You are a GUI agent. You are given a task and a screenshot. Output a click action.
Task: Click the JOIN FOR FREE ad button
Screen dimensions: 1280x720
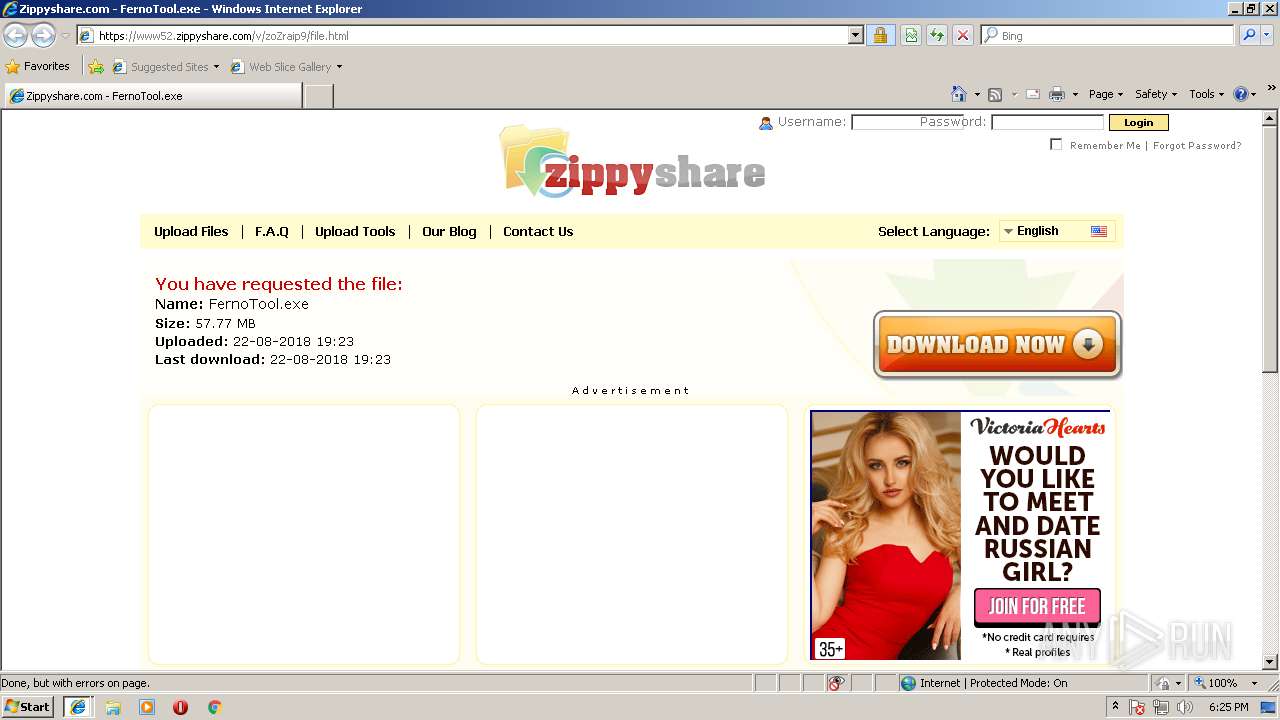point(1037,606)
